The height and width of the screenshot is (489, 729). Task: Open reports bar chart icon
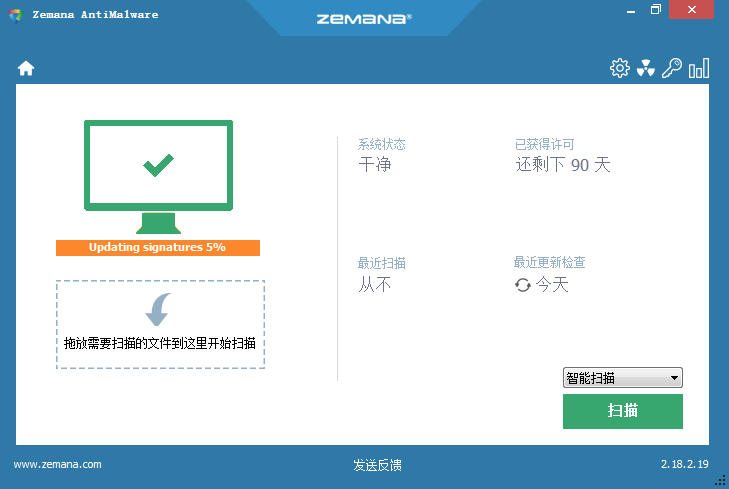[699, 68]
